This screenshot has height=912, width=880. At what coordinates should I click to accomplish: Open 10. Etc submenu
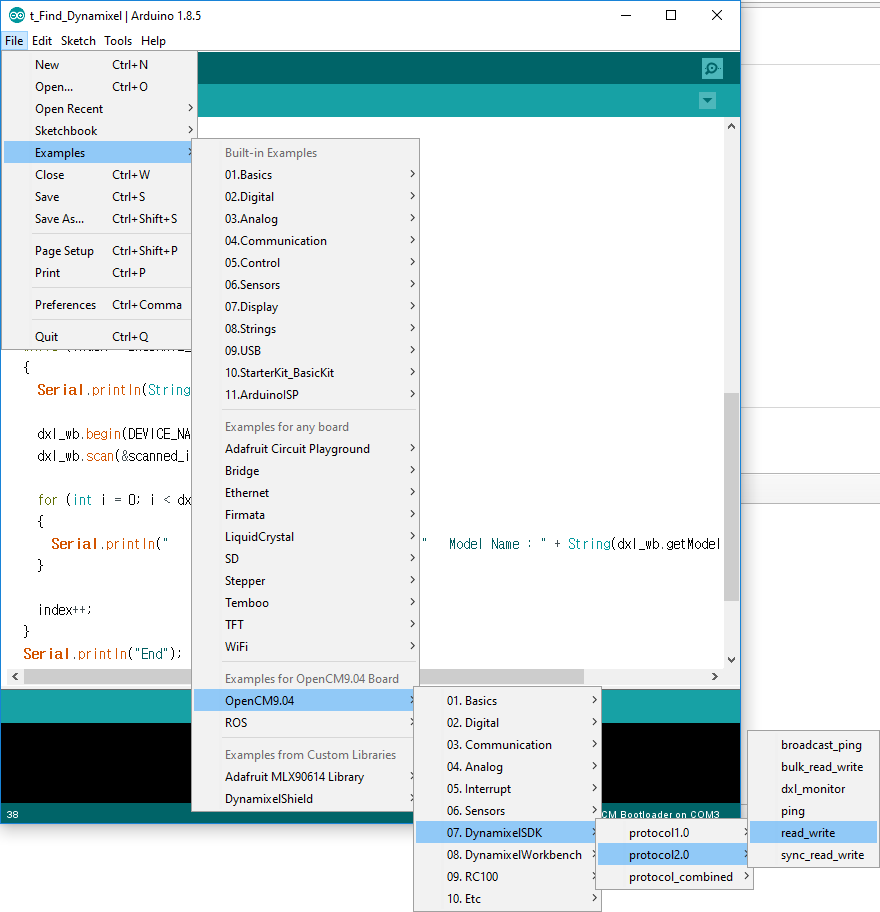(x=507, y=899)
